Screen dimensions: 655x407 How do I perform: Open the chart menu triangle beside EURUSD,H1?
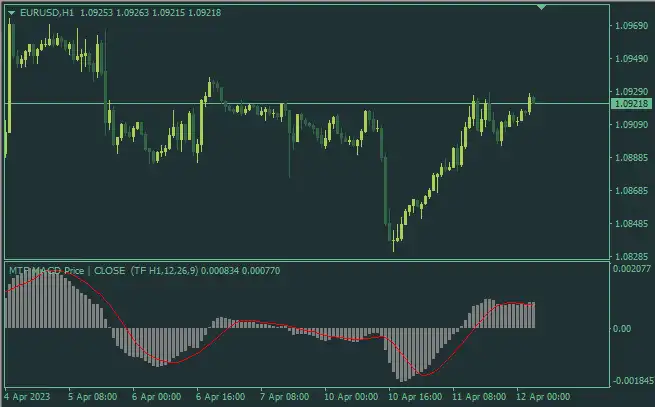(x=12, y=13)
